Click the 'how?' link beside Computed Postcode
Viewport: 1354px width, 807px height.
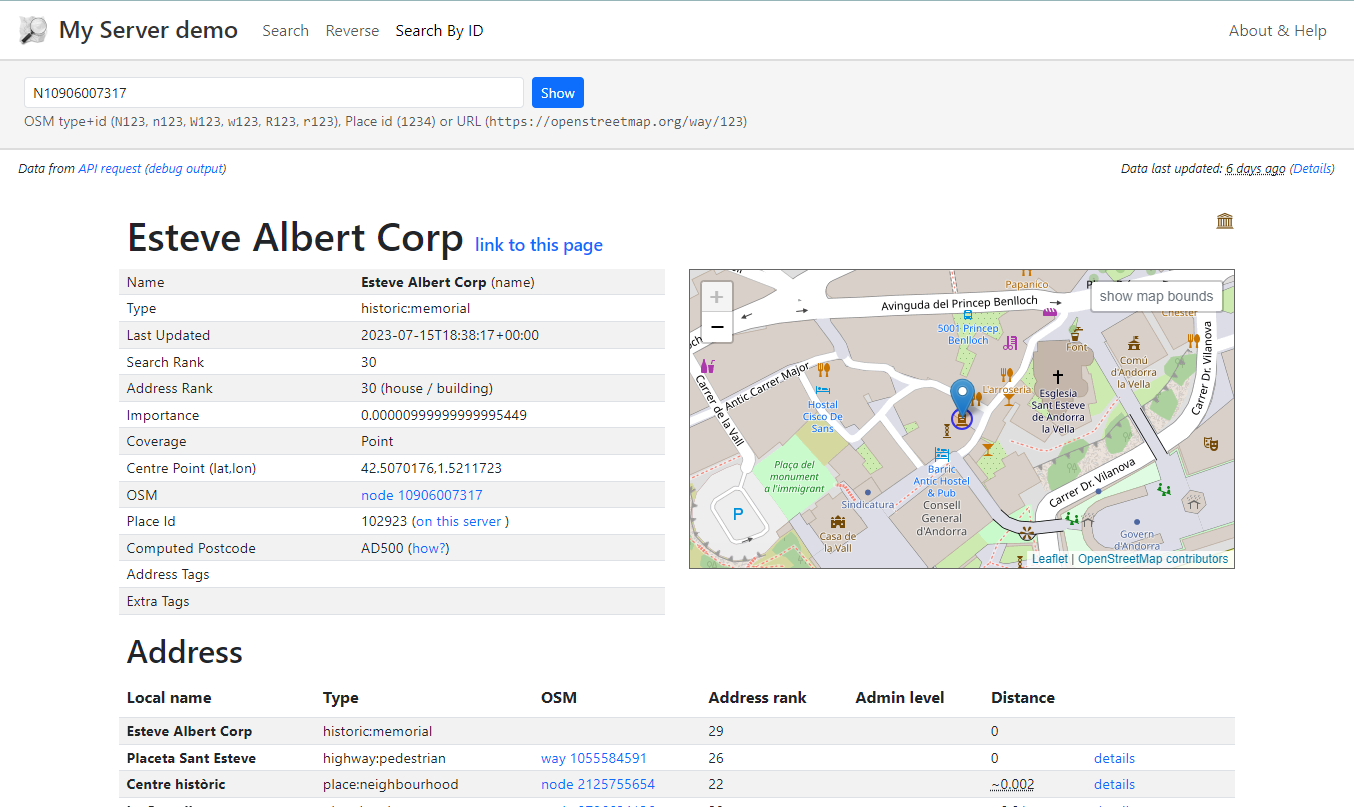(x=429, y=548)
